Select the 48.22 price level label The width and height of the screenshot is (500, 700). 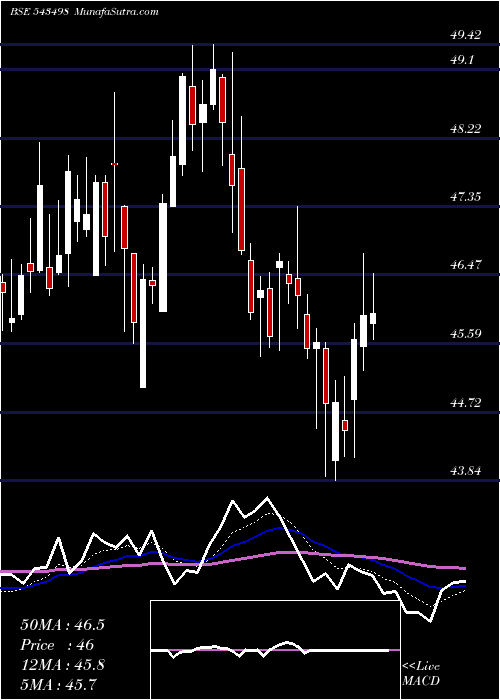click(x=466, y=129)
